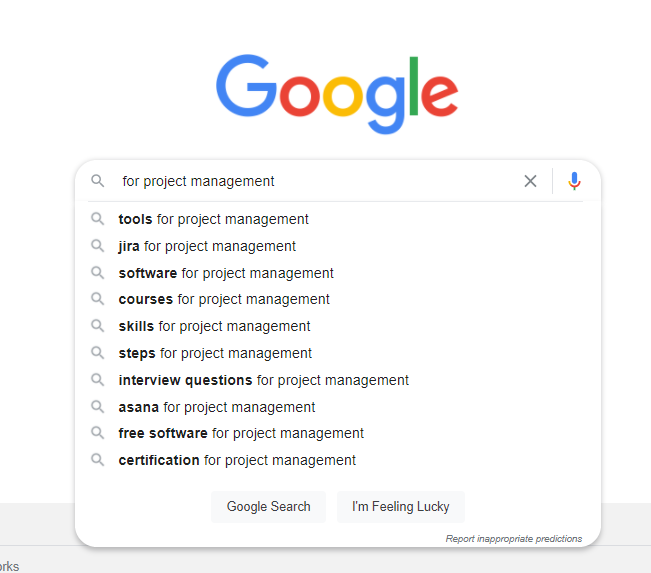The height and width of the screenshot is (573, 651).
Task: Click magnifier icon beside certification suggestion
Action: point(98,460)
